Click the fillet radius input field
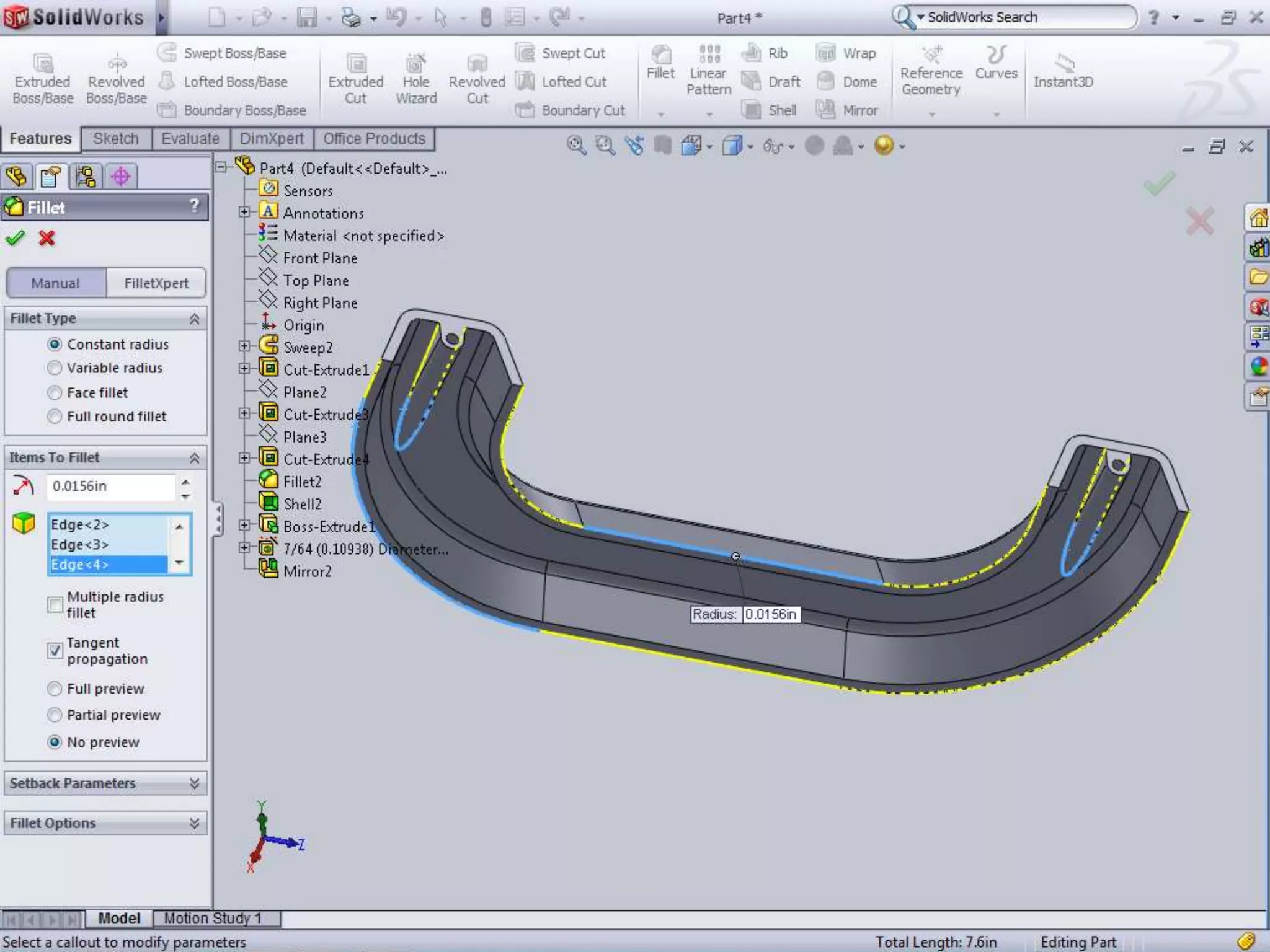1270x952 pixels. click(x=110, y=487)
